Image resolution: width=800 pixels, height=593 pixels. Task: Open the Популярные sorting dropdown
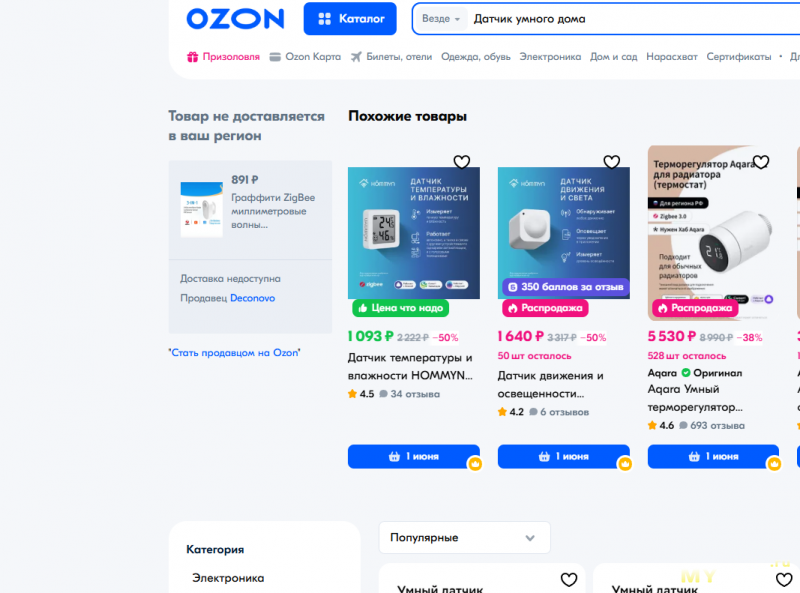click(464, 537)
